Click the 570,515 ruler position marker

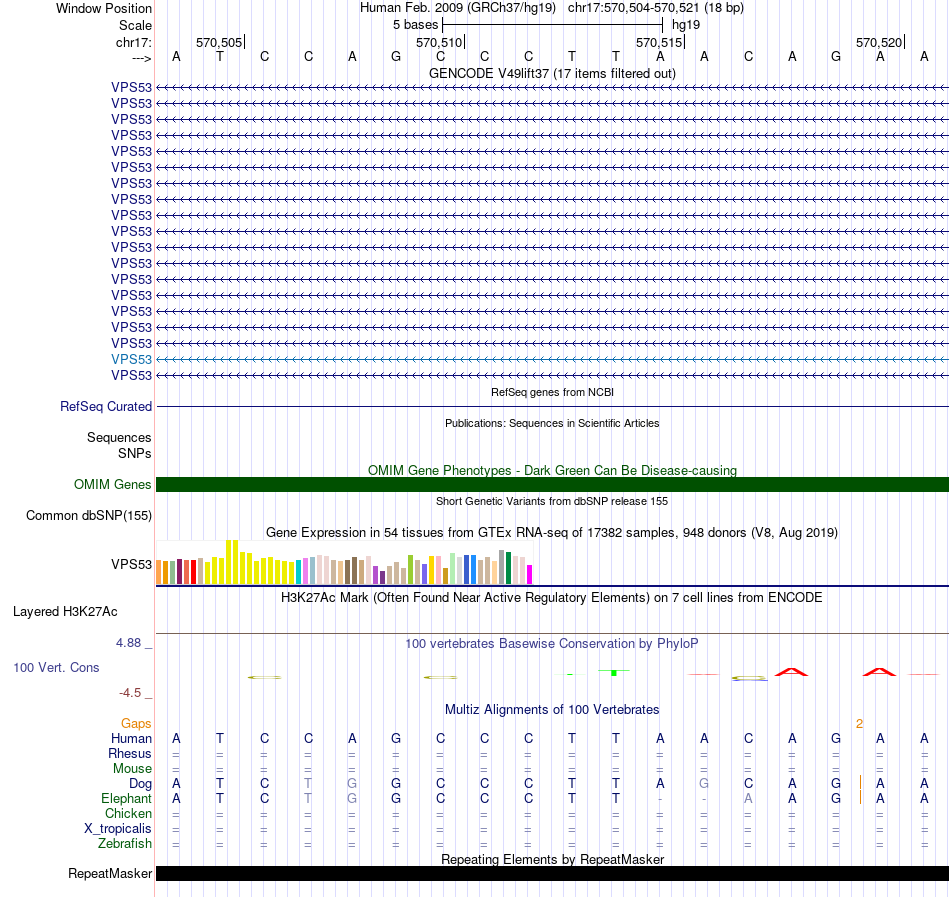point(659,42)
